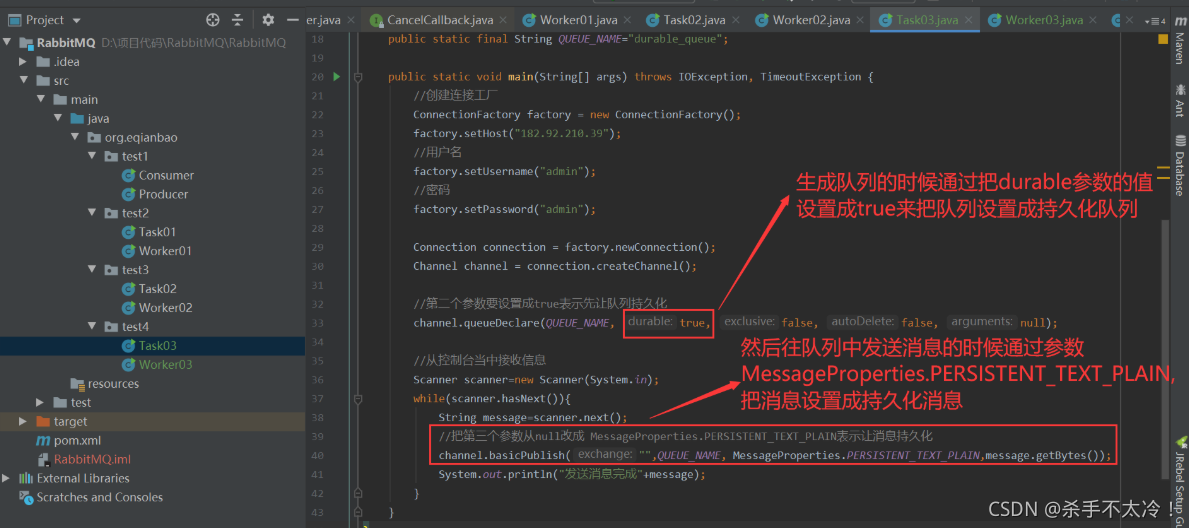This screenshot has height=528, width=1189.
Task: Collapse the test3 package
Action: tap(91, 270)
